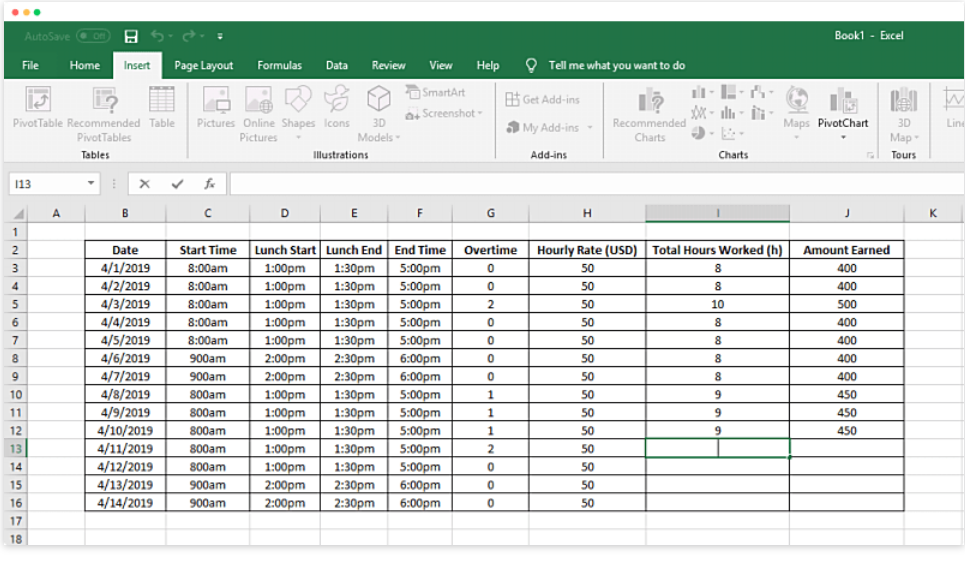Open the Icons illustration gallery
965x572 pixels.
click(337, 107)
